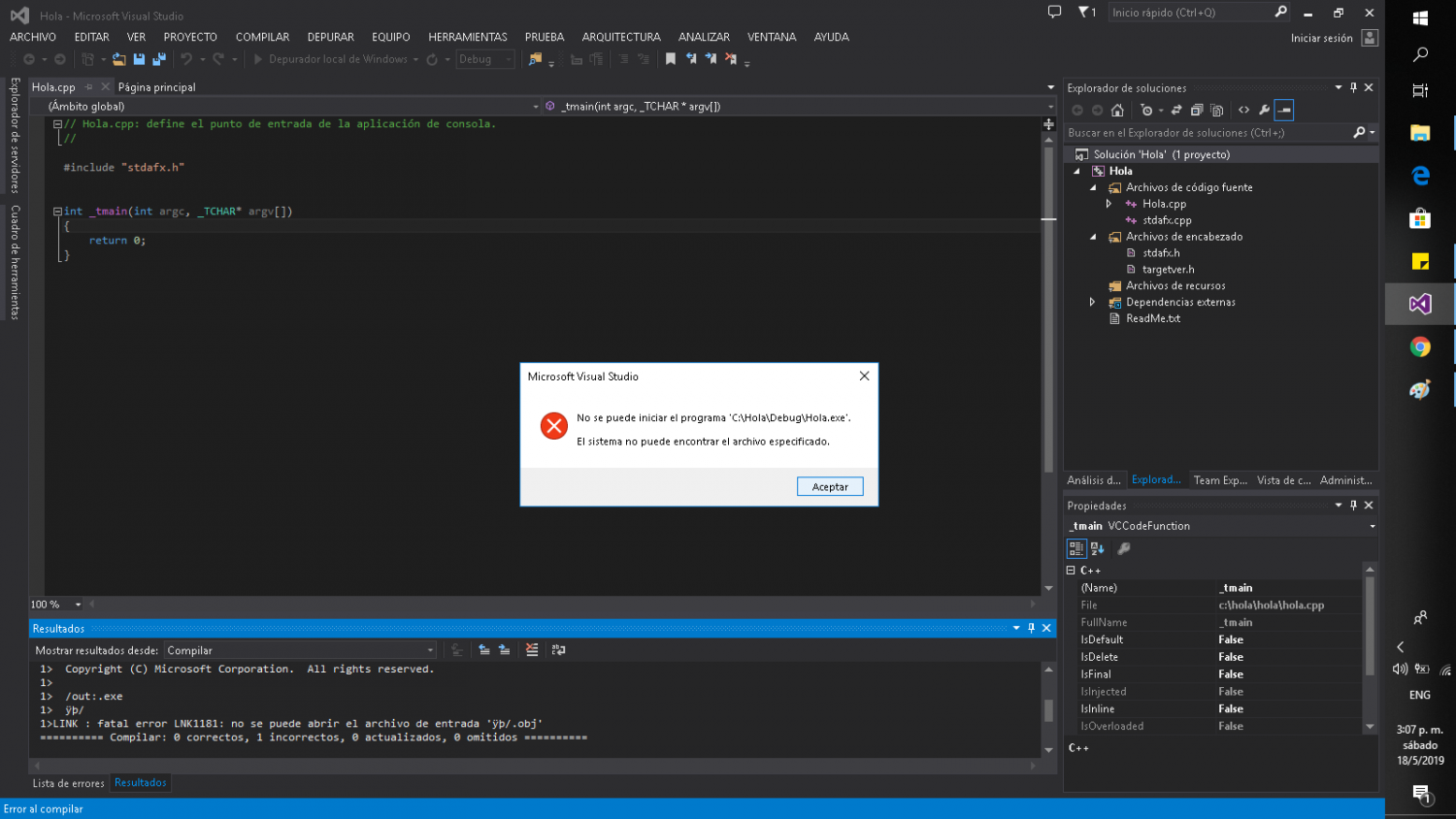Expand the Hola.cpp tree node

(1109, 204)
